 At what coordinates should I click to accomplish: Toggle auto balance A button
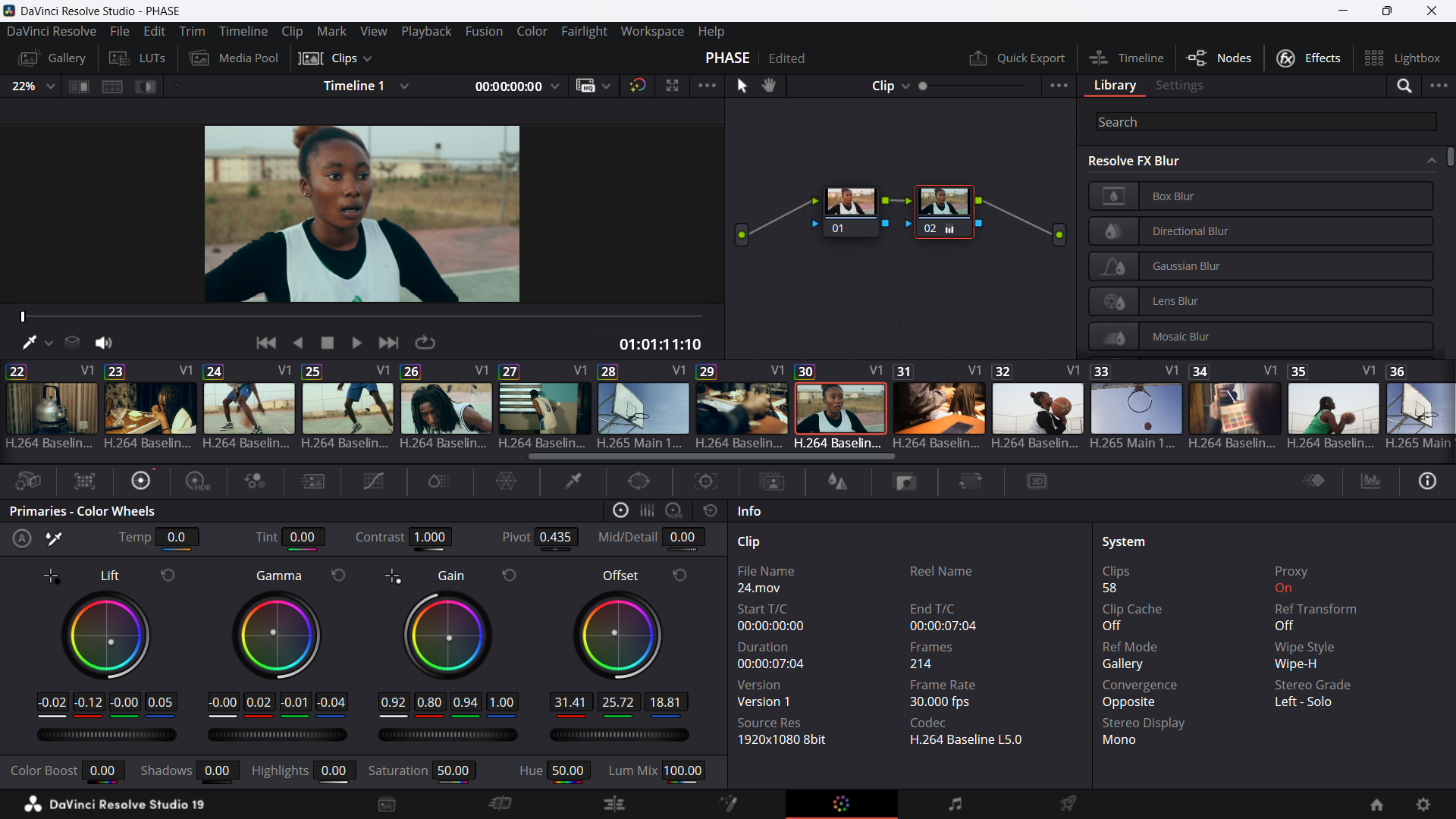[x=22, y=538]
